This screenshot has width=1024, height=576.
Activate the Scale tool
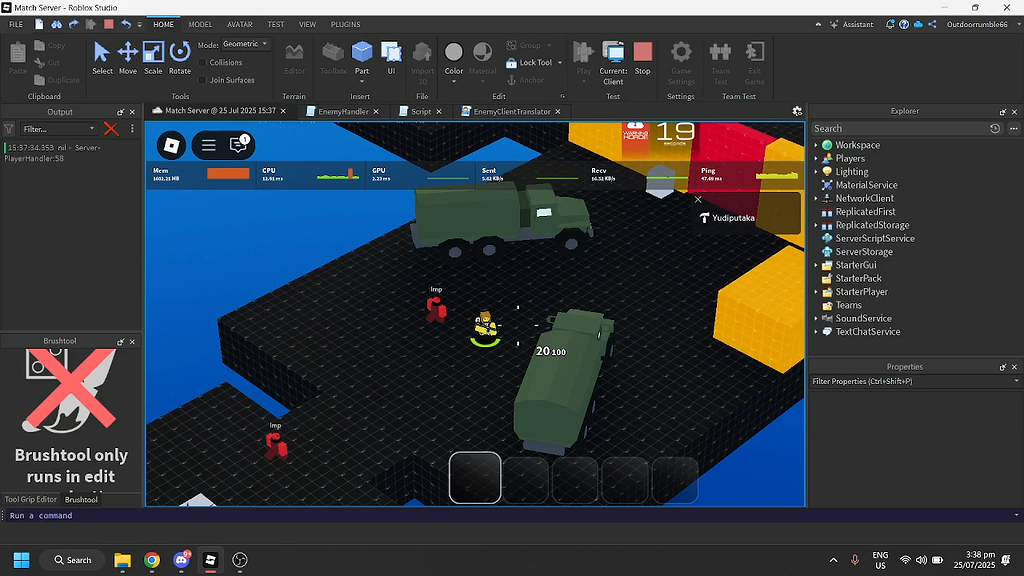coord(153,57)
